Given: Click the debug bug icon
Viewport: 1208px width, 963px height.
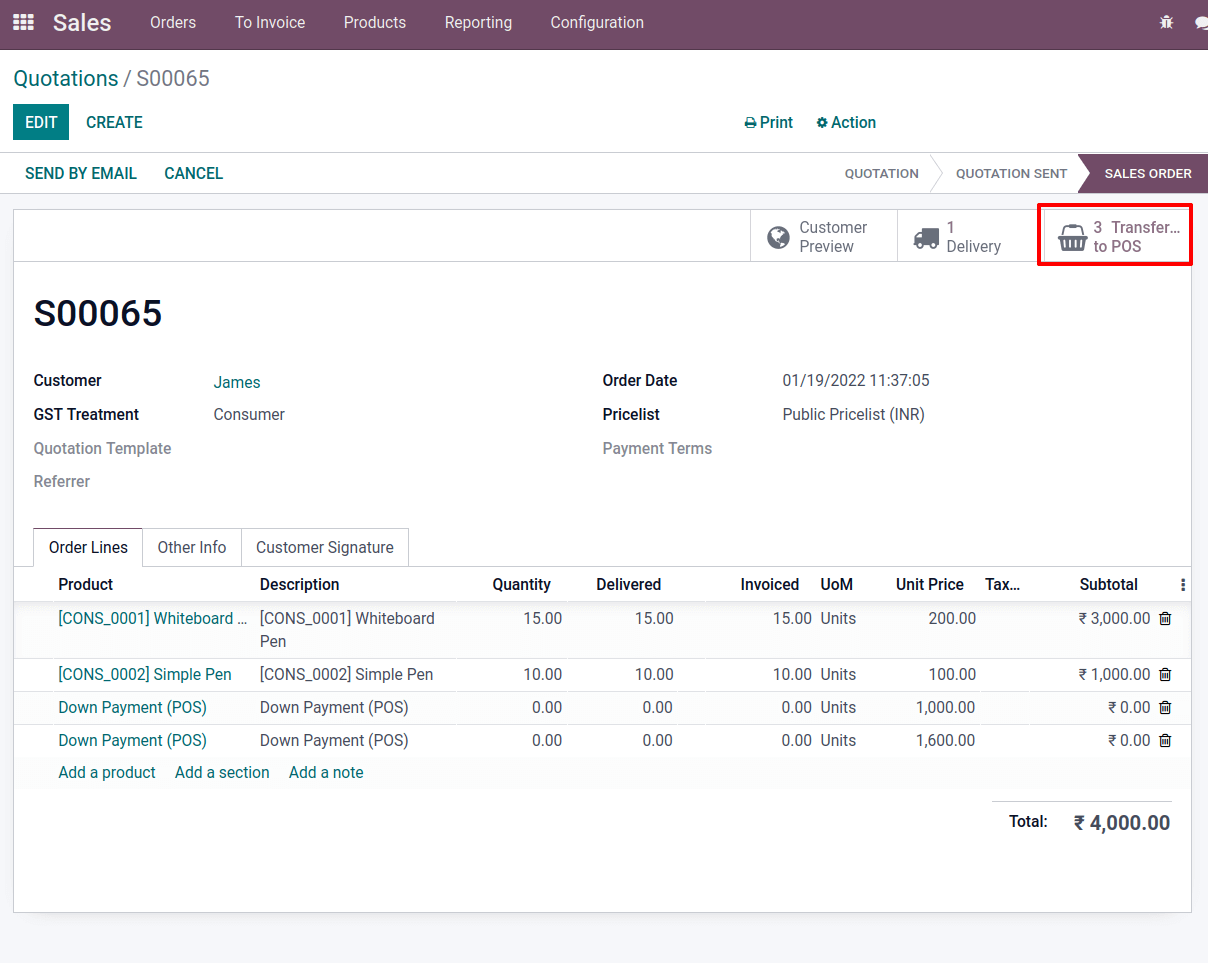Looking at the screenshot, I should click(x=1166, y=22).
